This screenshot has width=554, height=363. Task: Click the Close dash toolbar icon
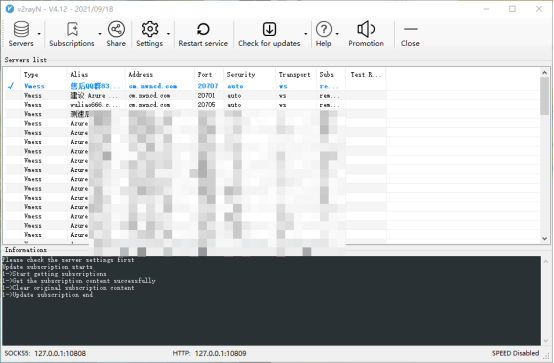click(x=411, y=29)
